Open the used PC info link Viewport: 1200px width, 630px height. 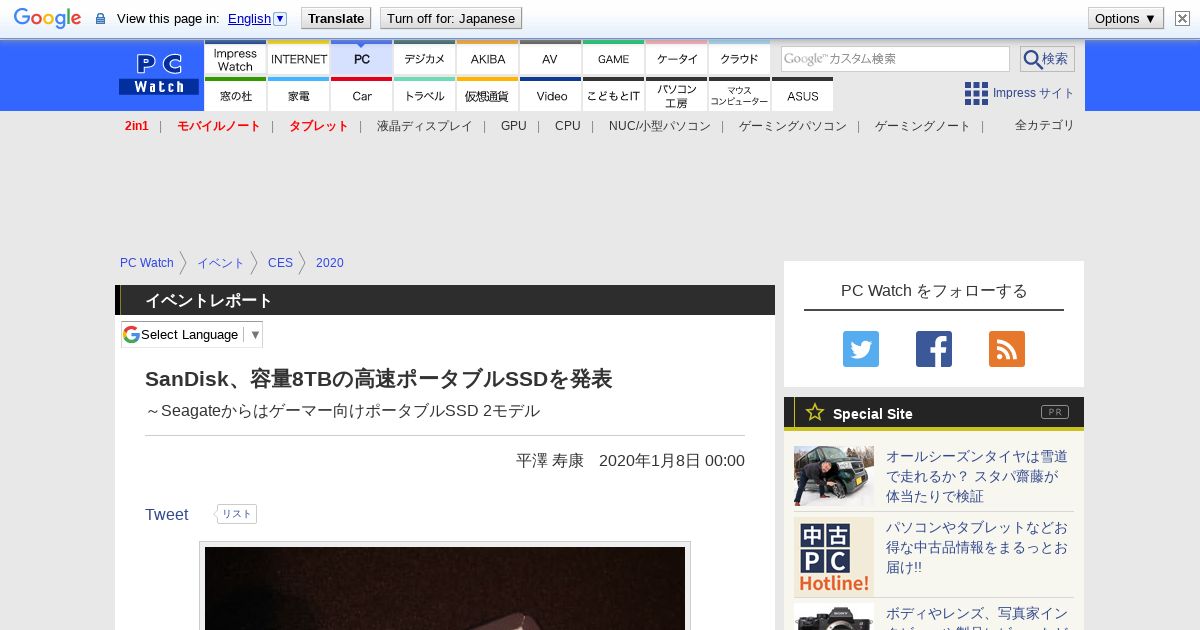(x=976, y=547)
